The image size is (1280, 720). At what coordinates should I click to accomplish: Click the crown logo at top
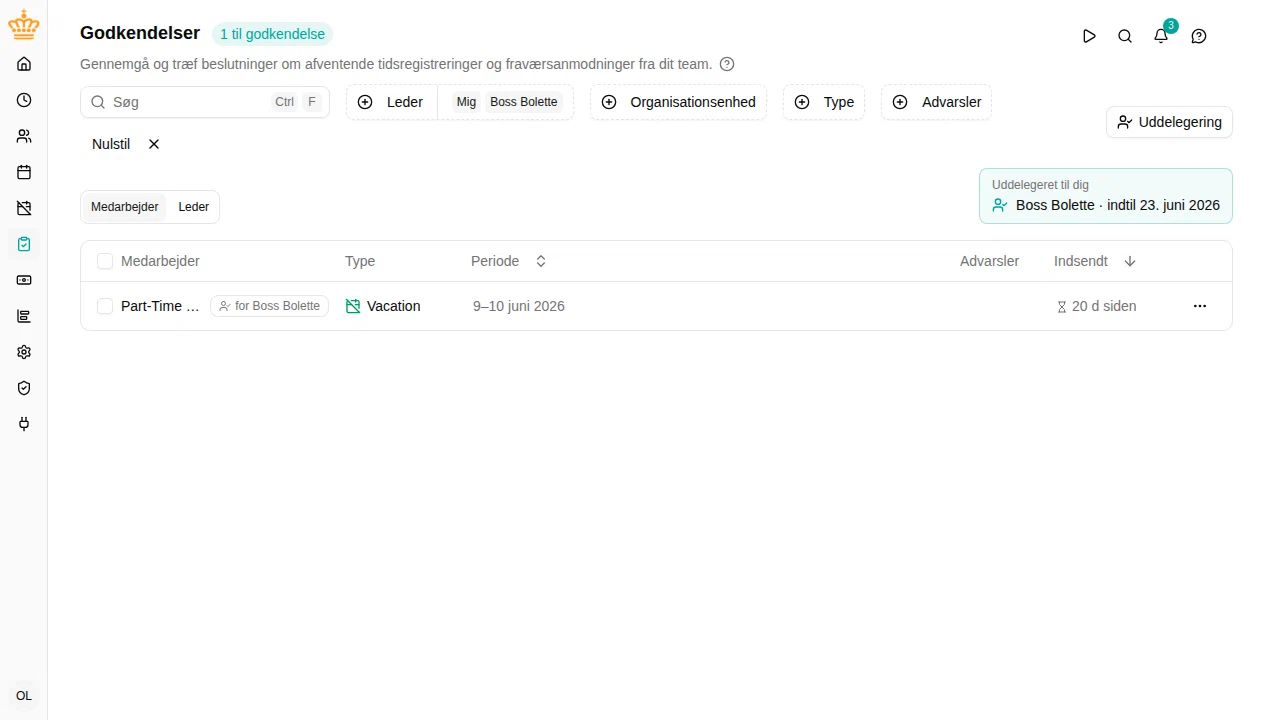pyautogui.click(x=24, y=26)
